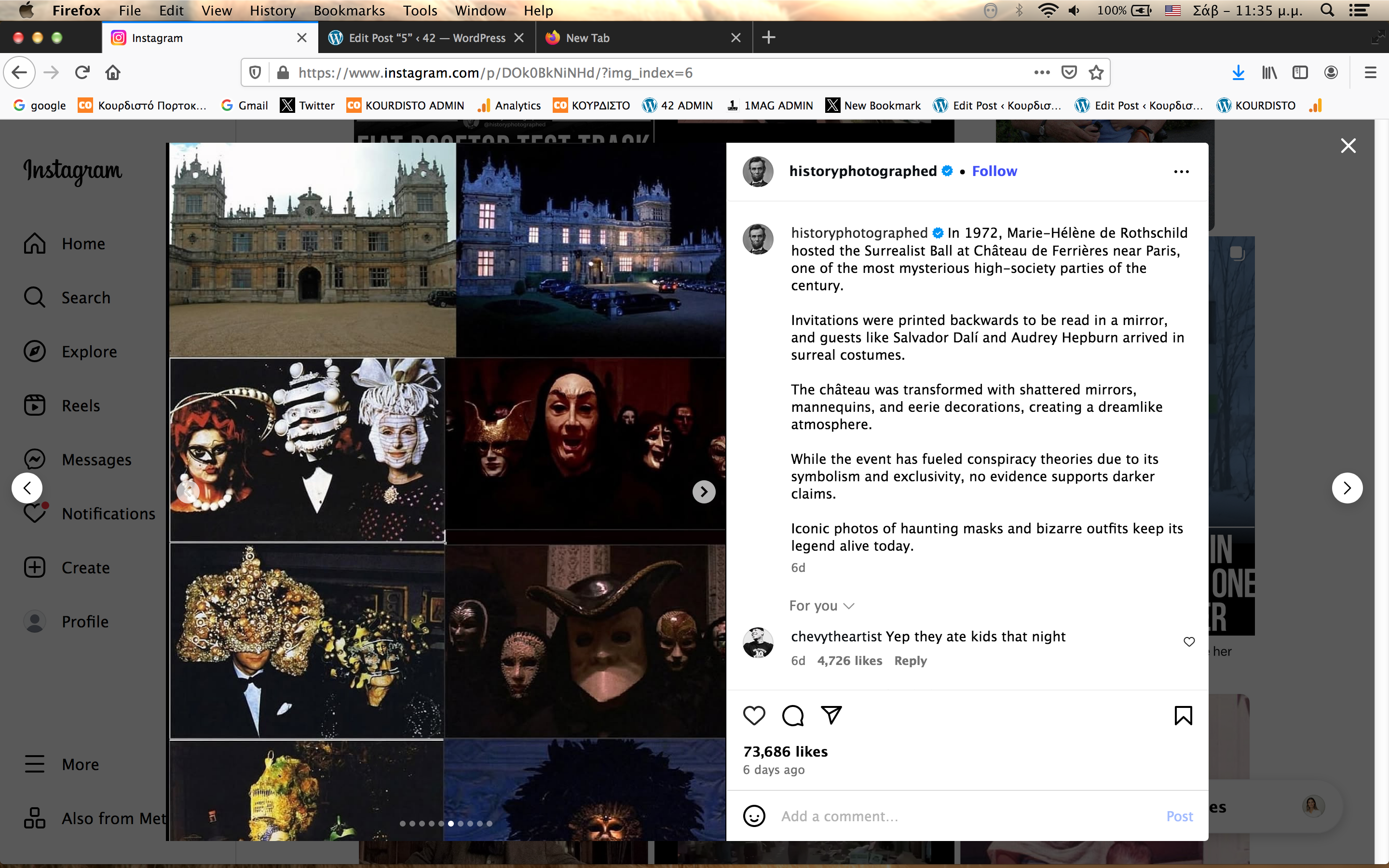Like the post with heart icon
The width and height of the screenshot is (1389, 868).
pos(754,715)
